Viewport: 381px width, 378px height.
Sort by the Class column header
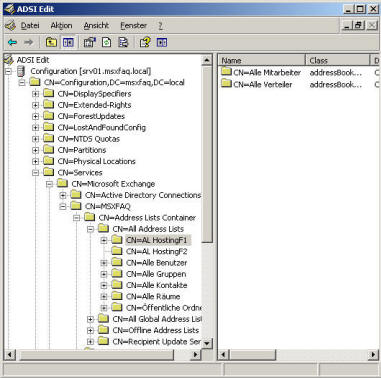[x=338, y=60]
